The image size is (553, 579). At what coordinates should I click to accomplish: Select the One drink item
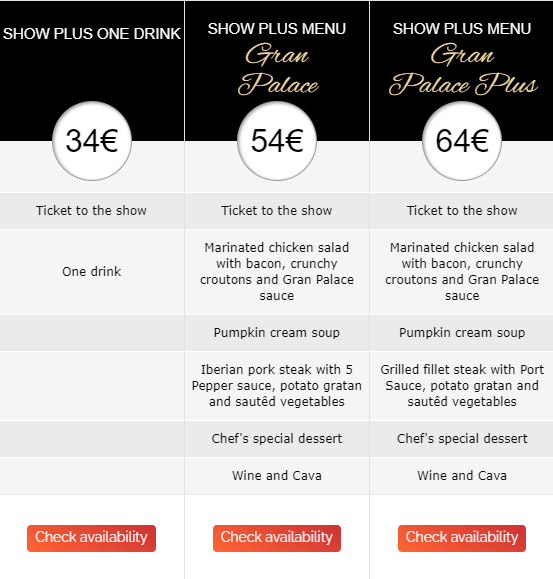pos(92,271)
